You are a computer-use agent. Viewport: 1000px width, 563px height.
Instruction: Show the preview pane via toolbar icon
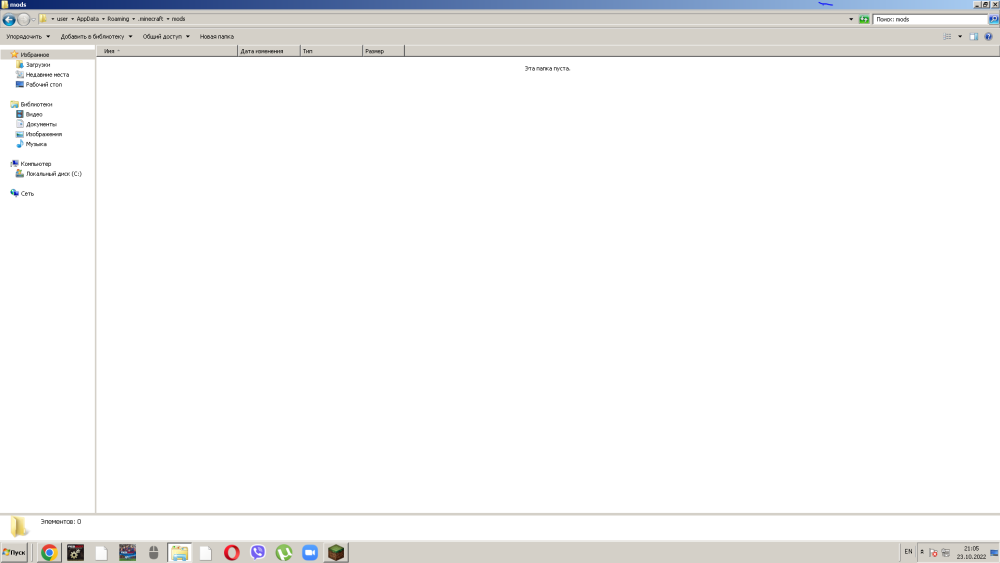click(974, 36)
